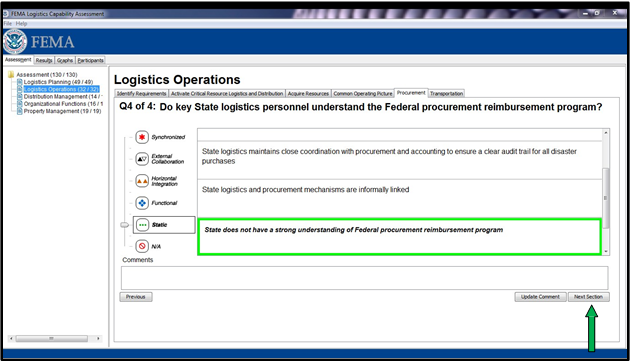This screenshot has width=631, height=362.
Task: Choose the 'informally linked' answer description
Action: click(400, 198)
